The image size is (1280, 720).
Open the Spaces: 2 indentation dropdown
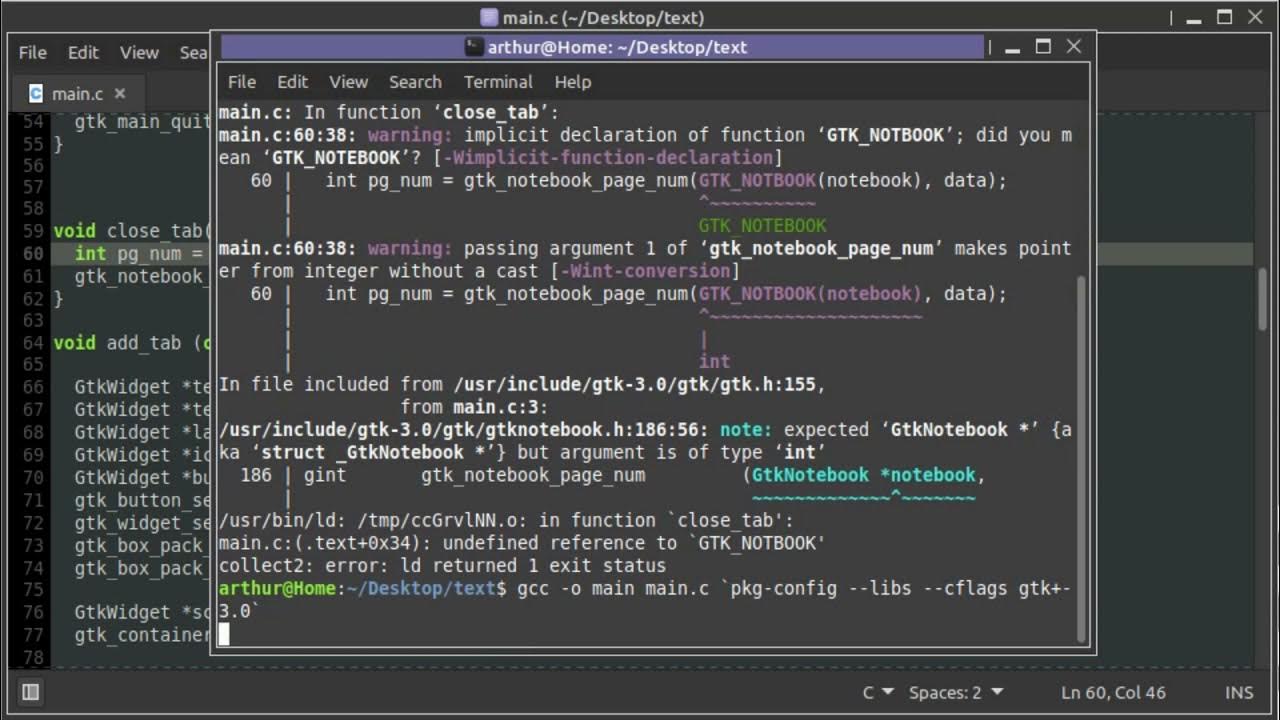[956, 692]
